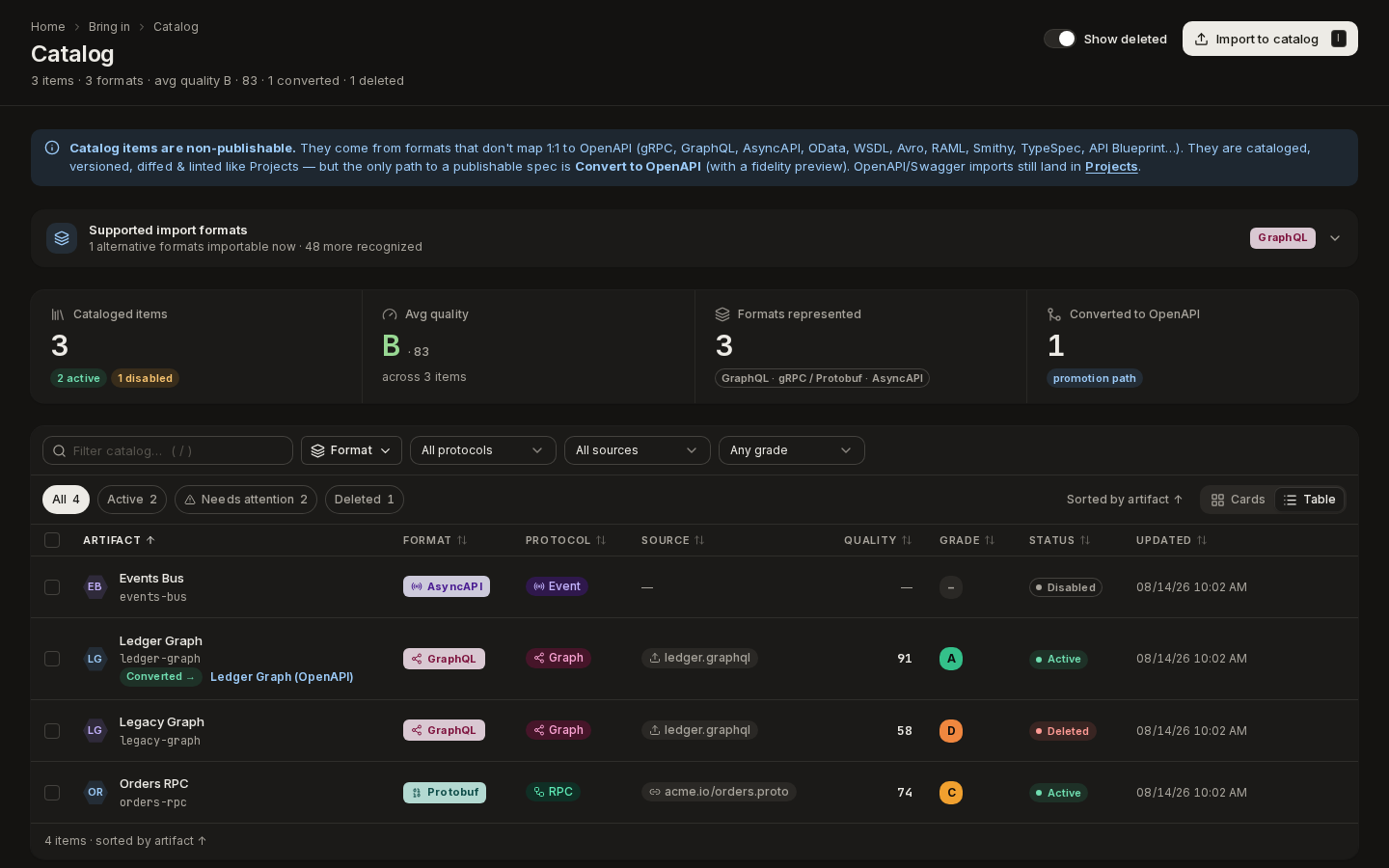Check the Events Bus row checkbox

[52, 587]
